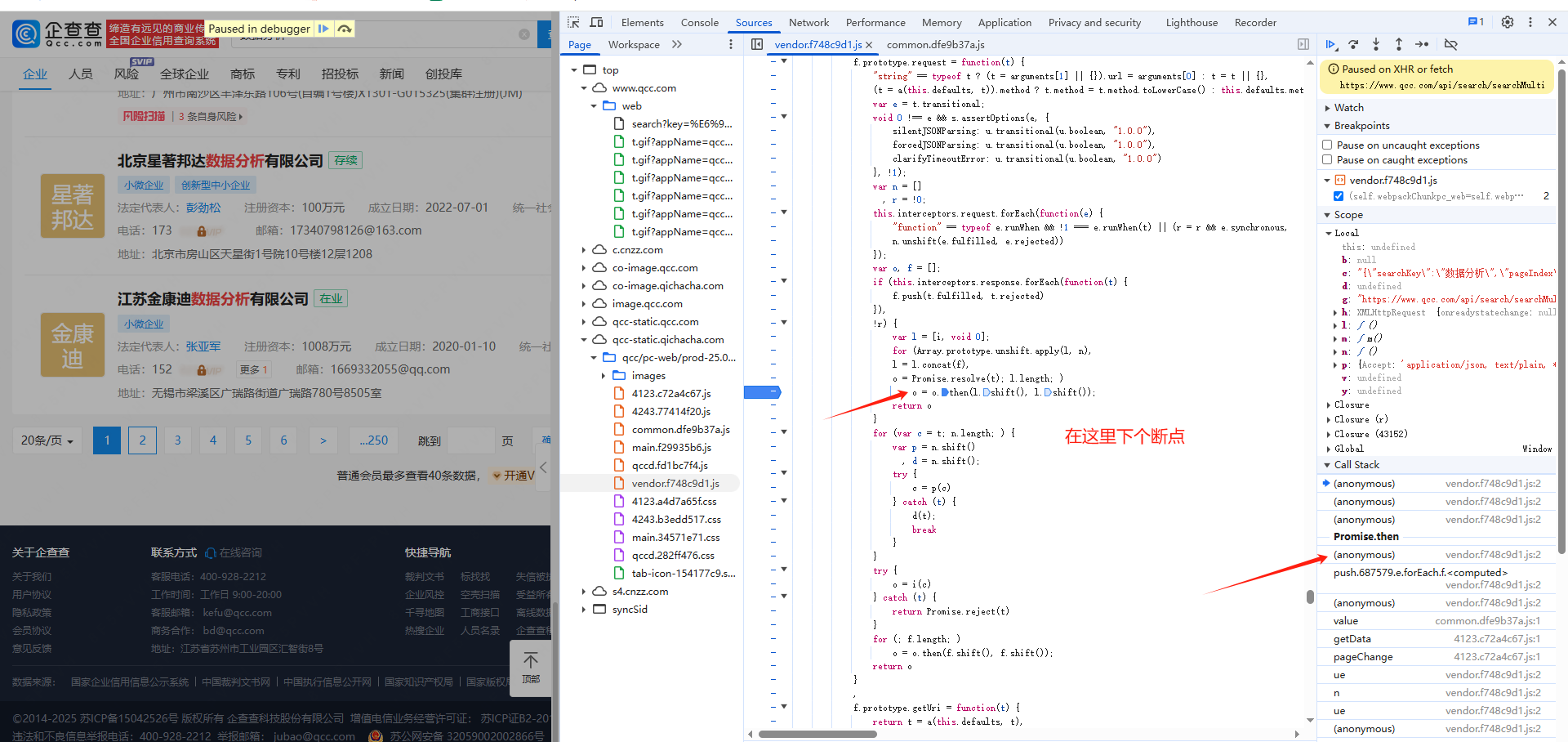Toggle the debugger sidebar panel icon
1568x742 pixels.
point(1303,44)
